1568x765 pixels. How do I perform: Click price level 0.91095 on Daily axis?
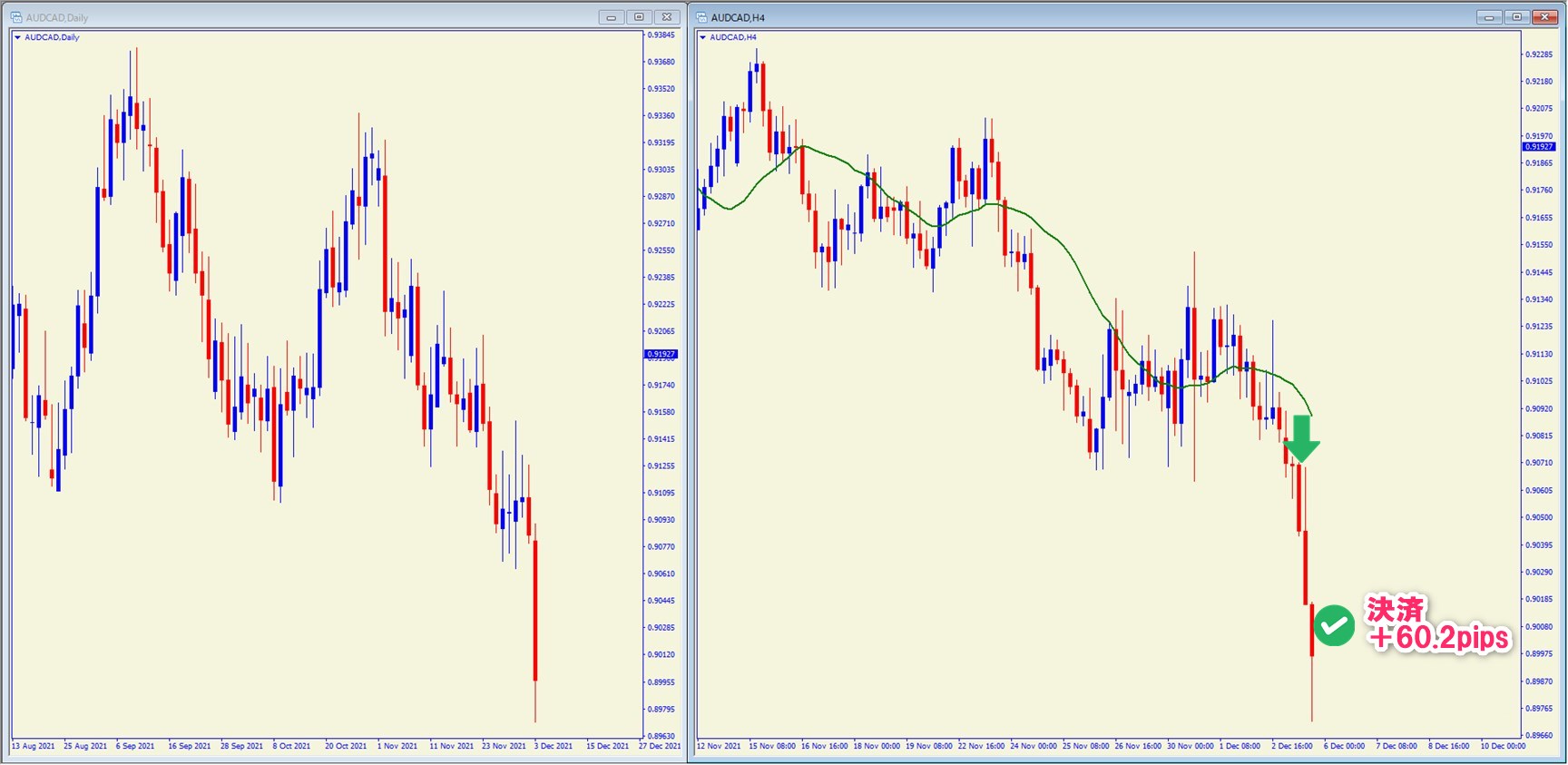click(x=661, y=493)
